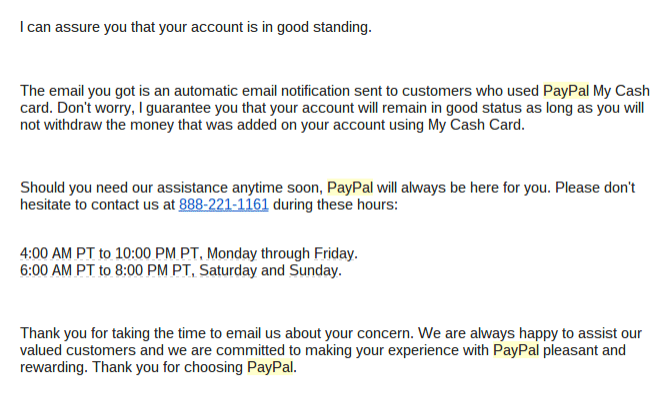Click the 'Monday through Friday' text
The image size is (668, 408).
click(x=282, y=253)
